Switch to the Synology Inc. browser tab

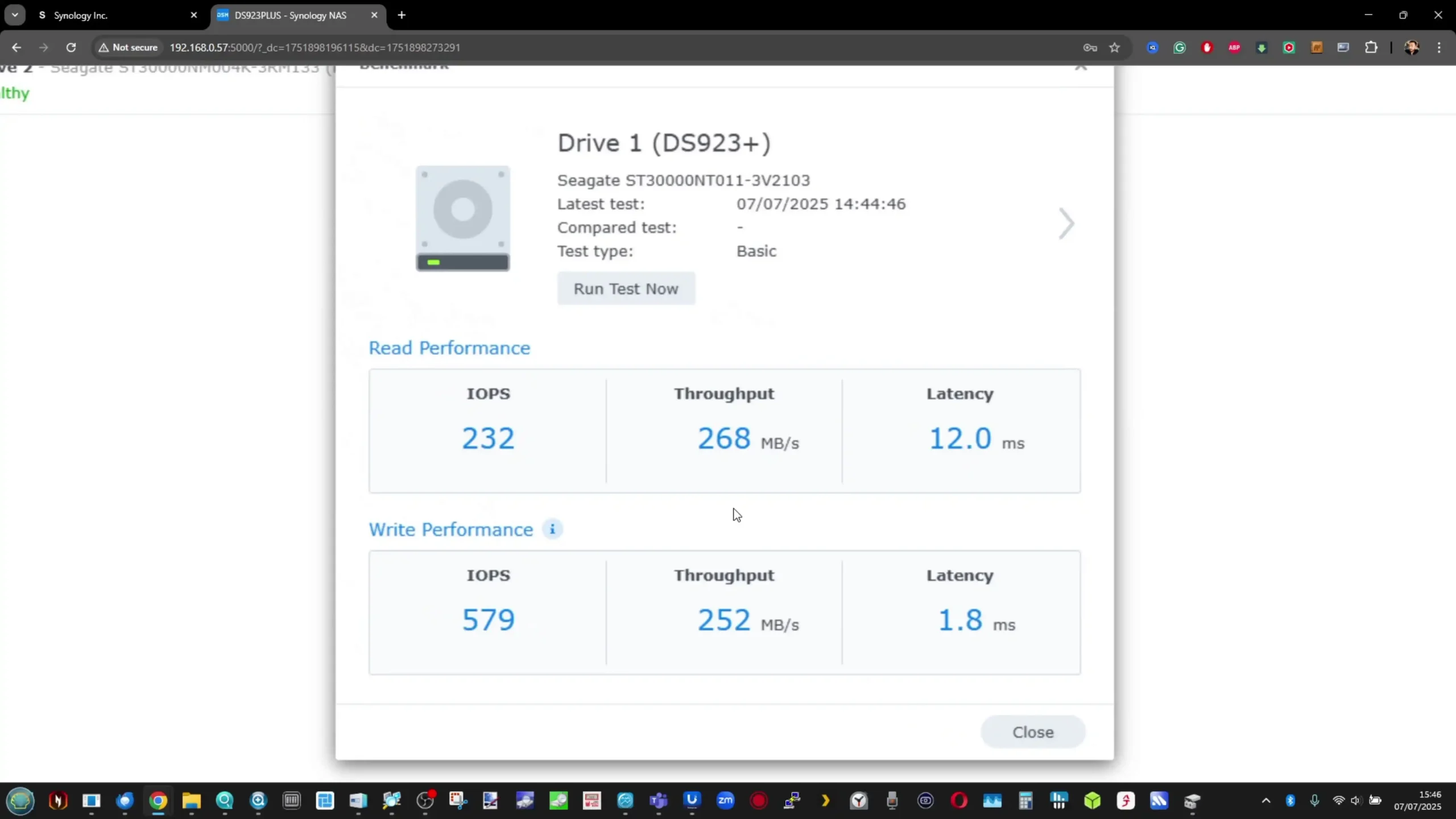[118, 15]
